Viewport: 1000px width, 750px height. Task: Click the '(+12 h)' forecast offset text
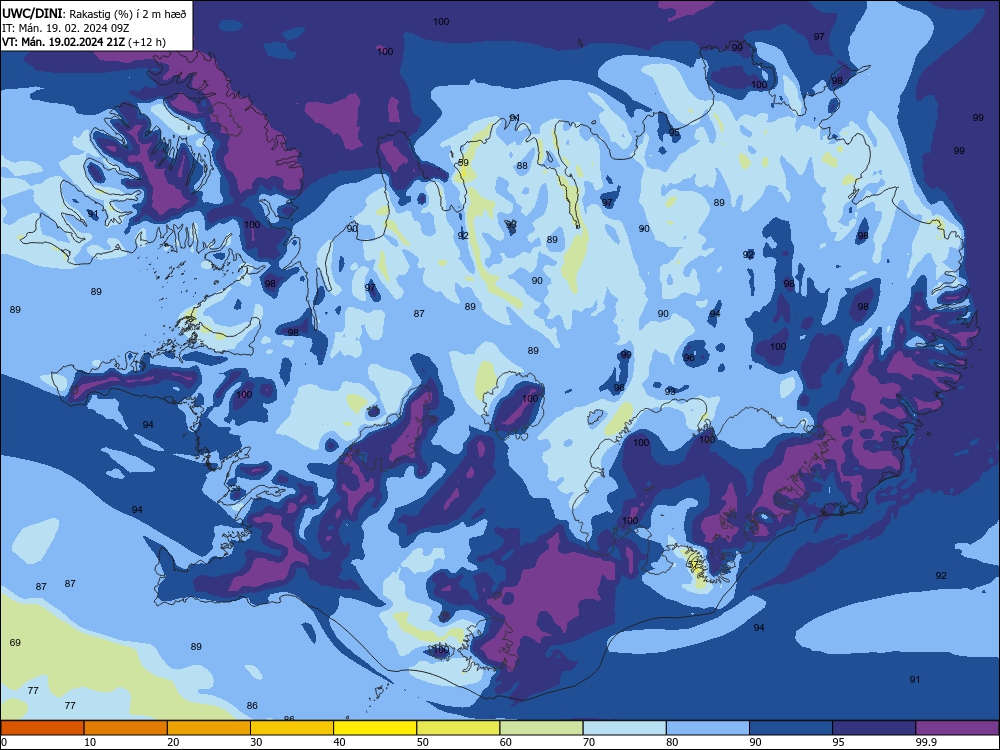[147, 42]
